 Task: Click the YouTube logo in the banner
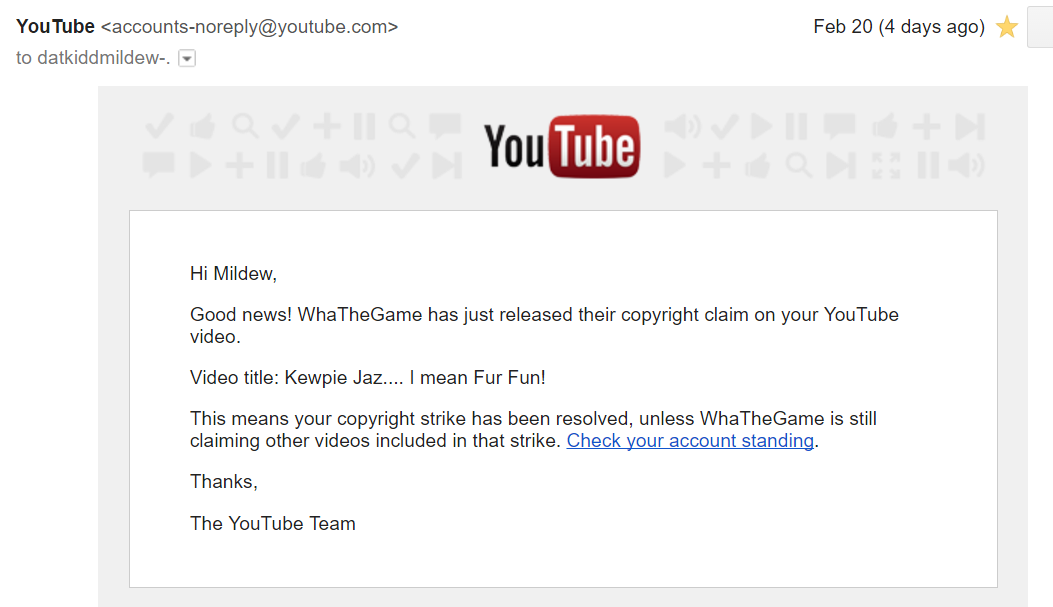click(x=561, y=146)
